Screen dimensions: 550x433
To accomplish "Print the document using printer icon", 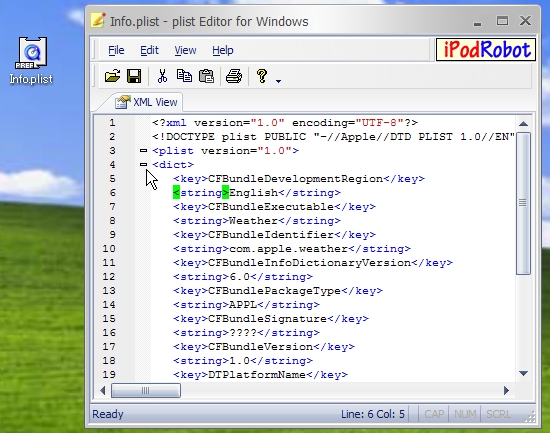I will (234, 76).
